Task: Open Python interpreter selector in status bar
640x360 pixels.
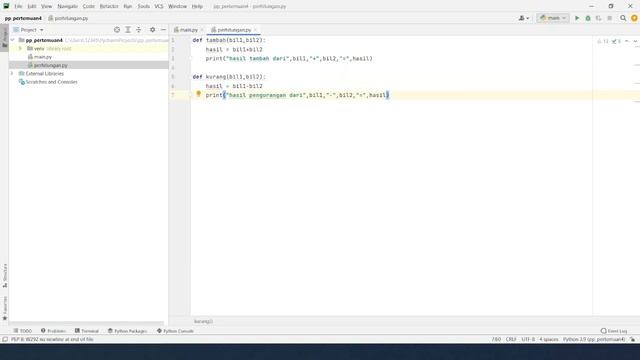Action: pyautogui.click(x=594, y=339)
